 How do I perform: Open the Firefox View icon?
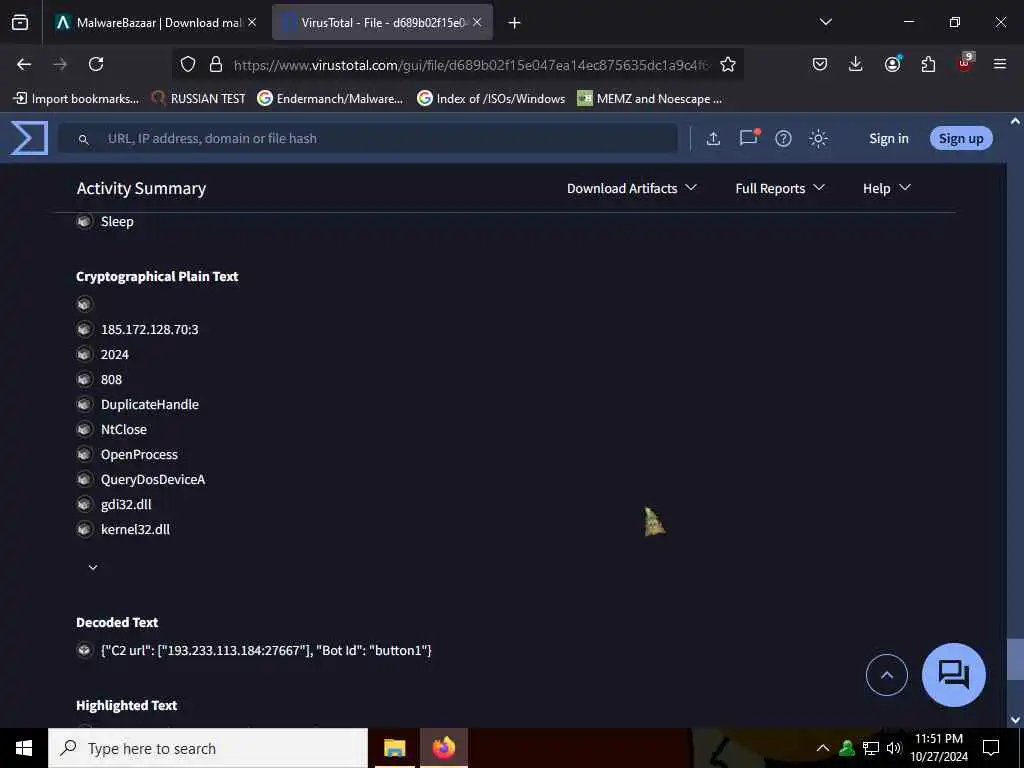20,22
